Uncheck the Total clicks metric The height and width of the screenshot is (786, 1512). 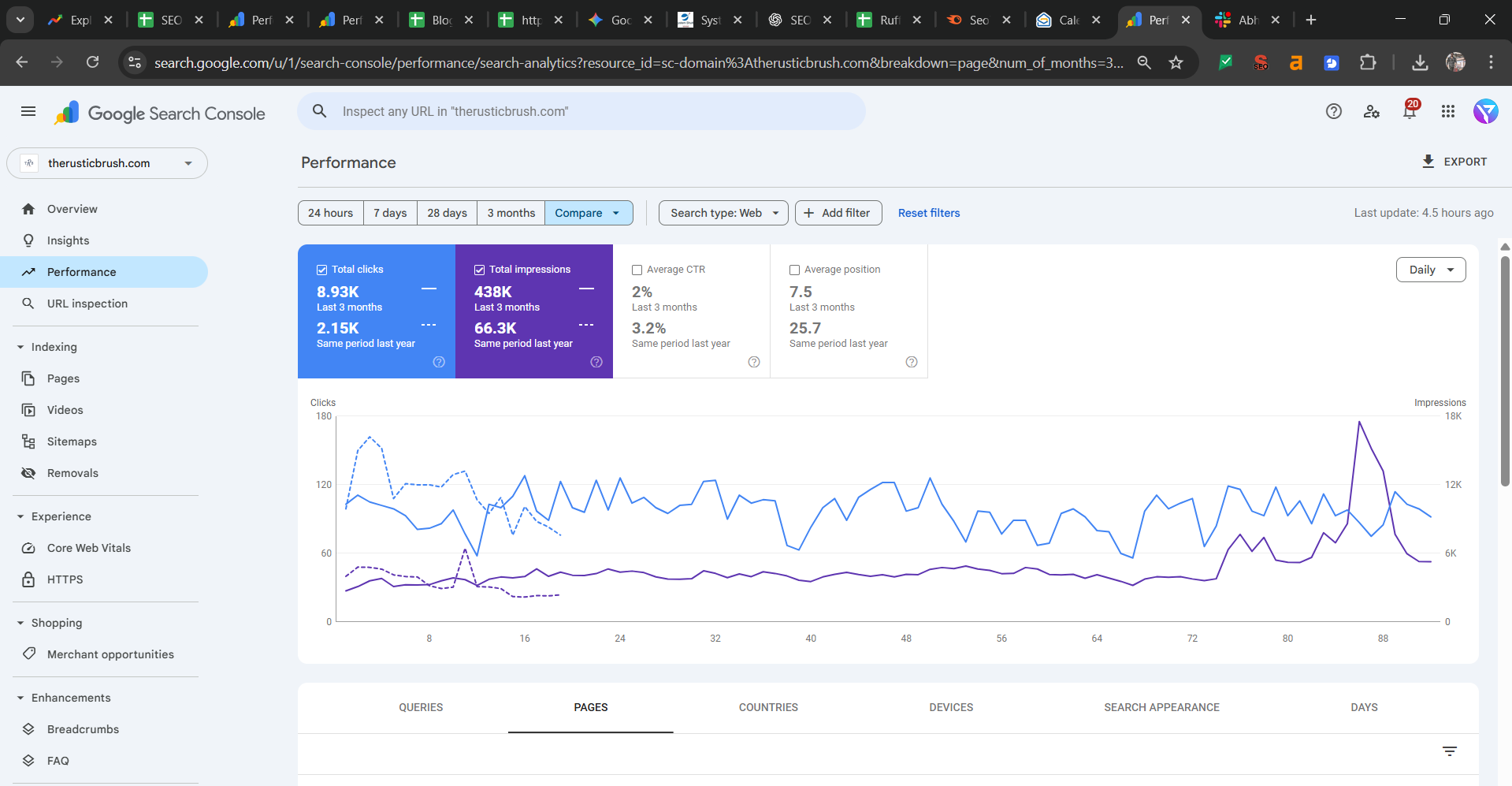click(x=322, y=270)
